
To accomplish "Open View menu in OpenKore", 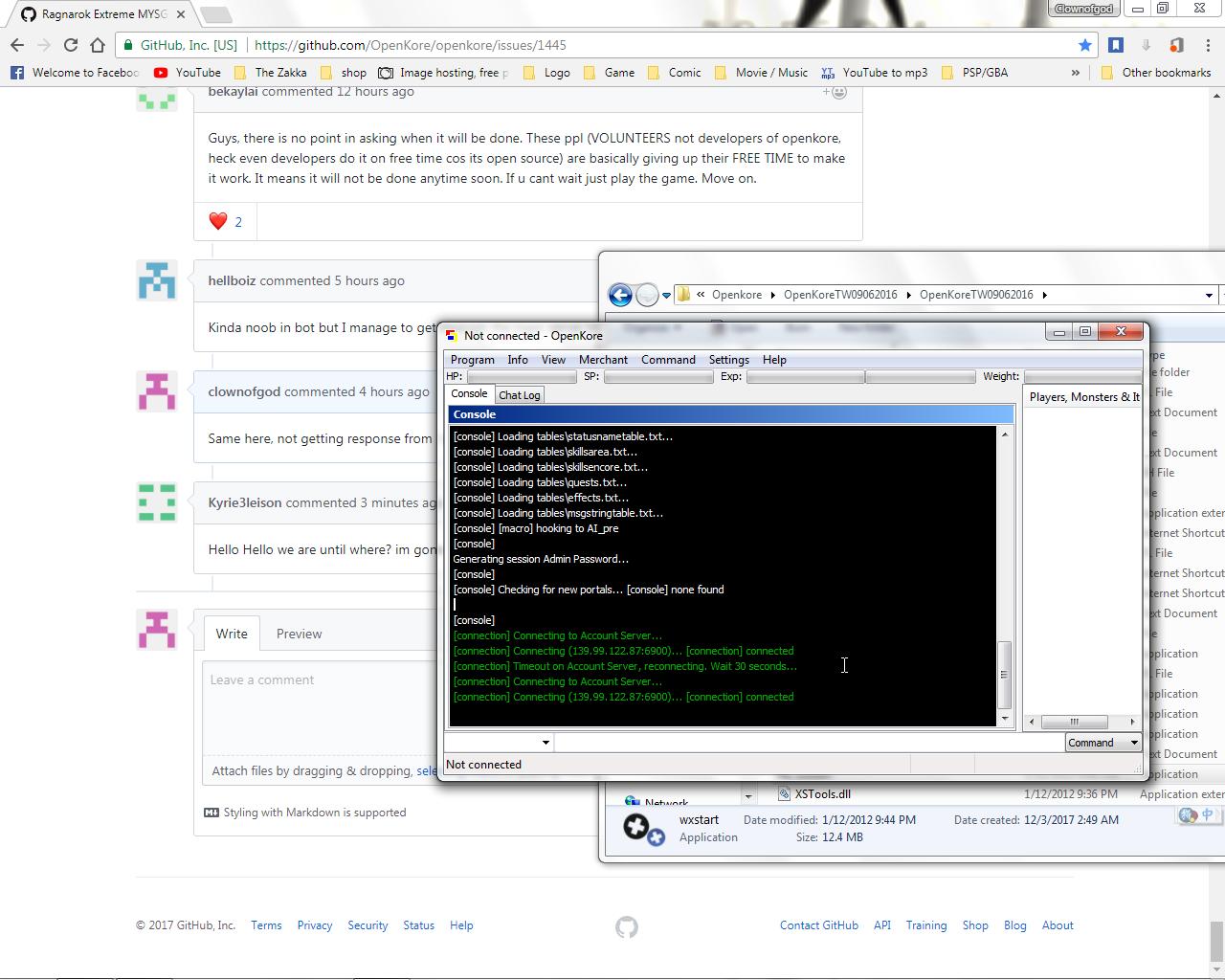I will [553, 360].
